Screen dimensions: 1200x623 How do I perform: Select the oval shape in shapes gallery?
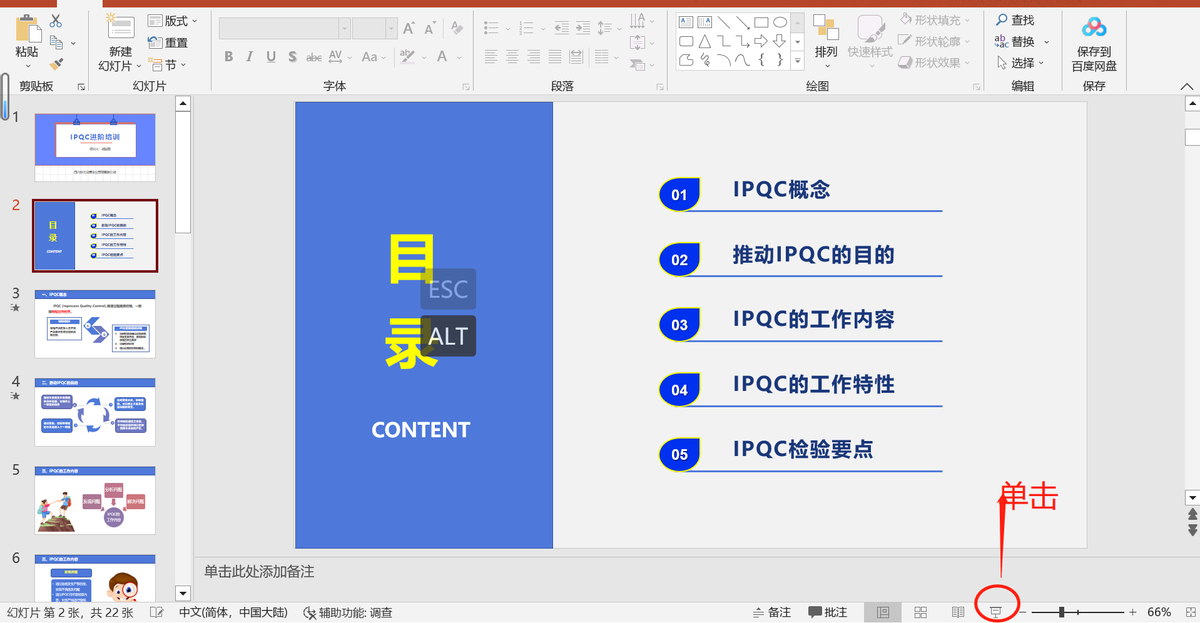[x=779, y=22]
